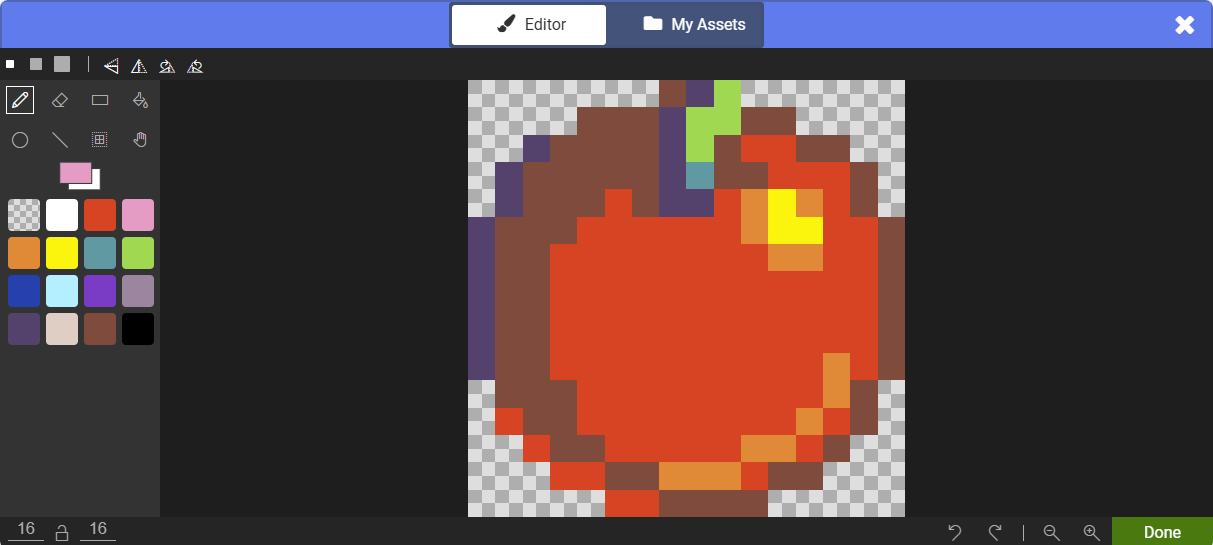Pick the dark purple color swatch
The image size is (1213, 545).
pyautogui.click(x=24, y=329)
